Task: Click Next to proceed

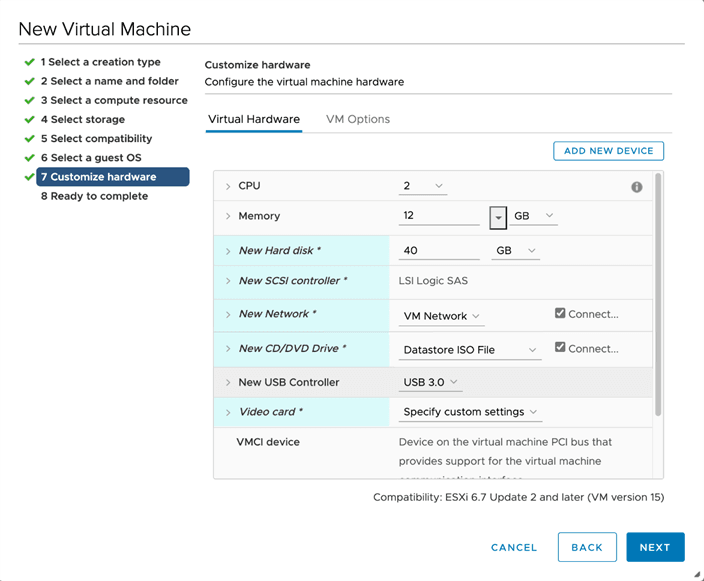Action: coord(655,547)
